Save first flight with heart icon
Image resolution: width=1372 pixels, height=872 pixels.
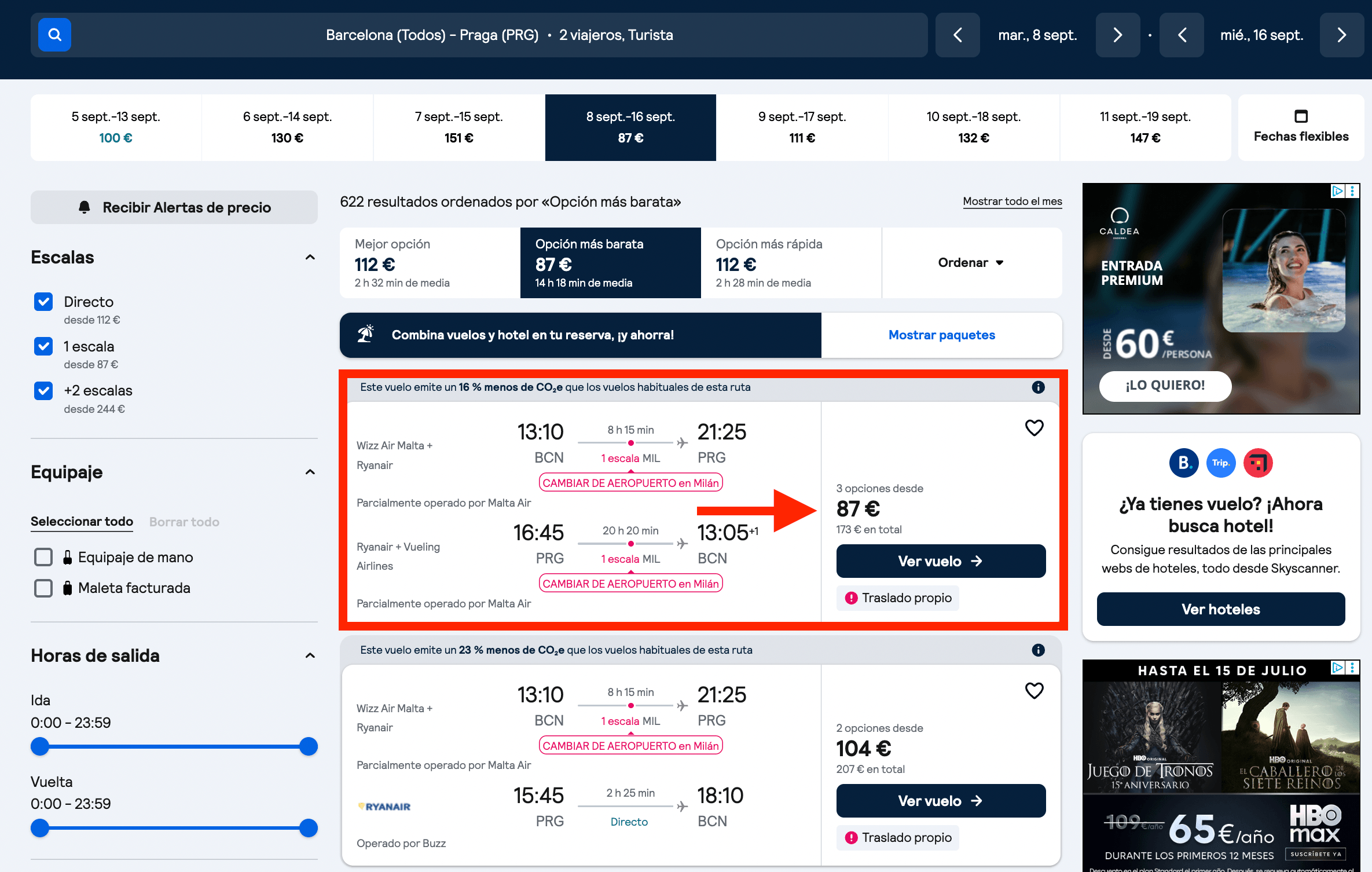pos(1034,428)
